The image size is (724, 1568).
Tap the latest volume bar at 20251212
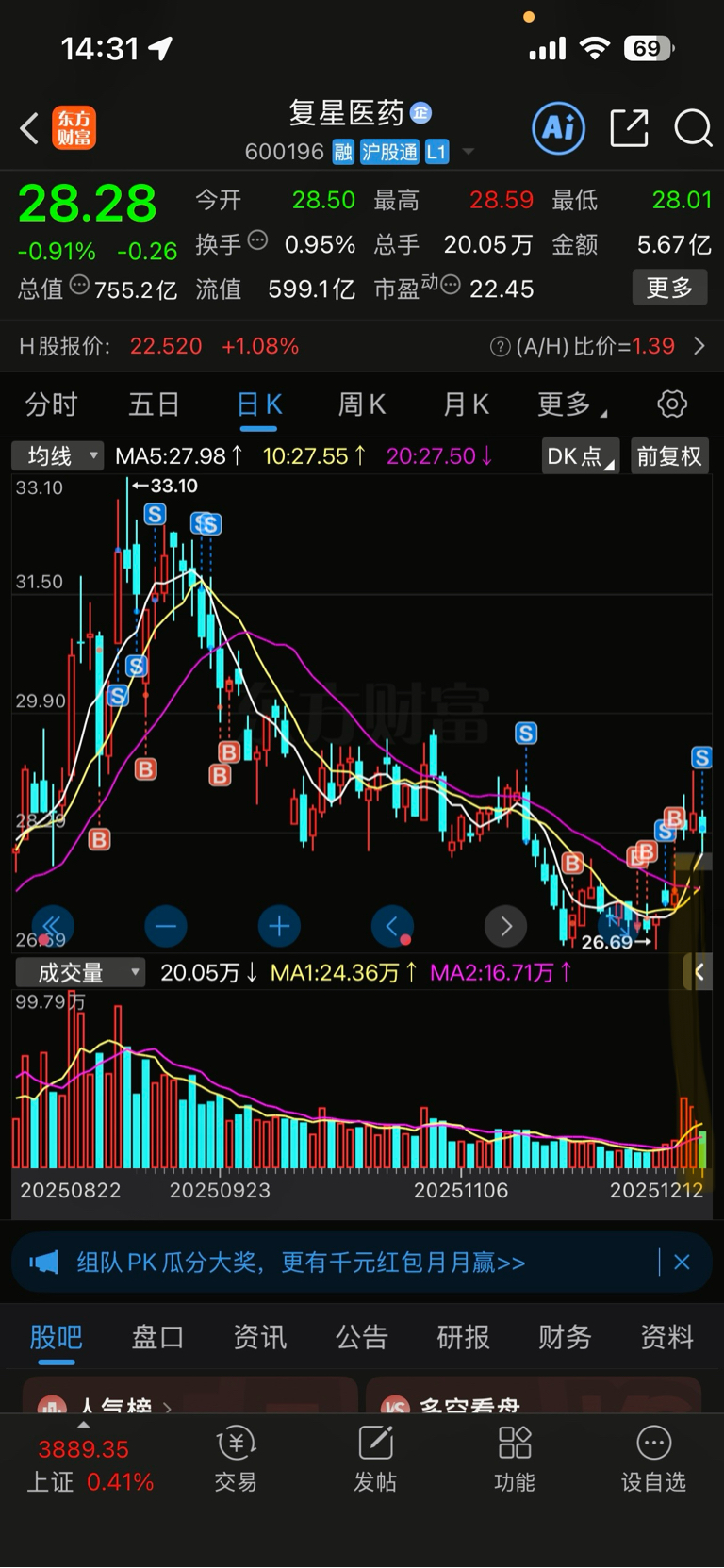point(702,1151)
